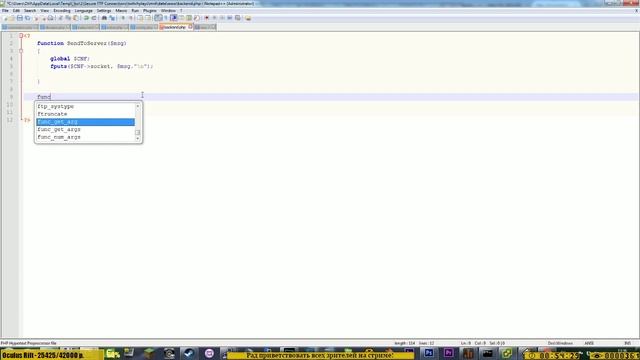Open the Search menu

click(x=30, y=11)
